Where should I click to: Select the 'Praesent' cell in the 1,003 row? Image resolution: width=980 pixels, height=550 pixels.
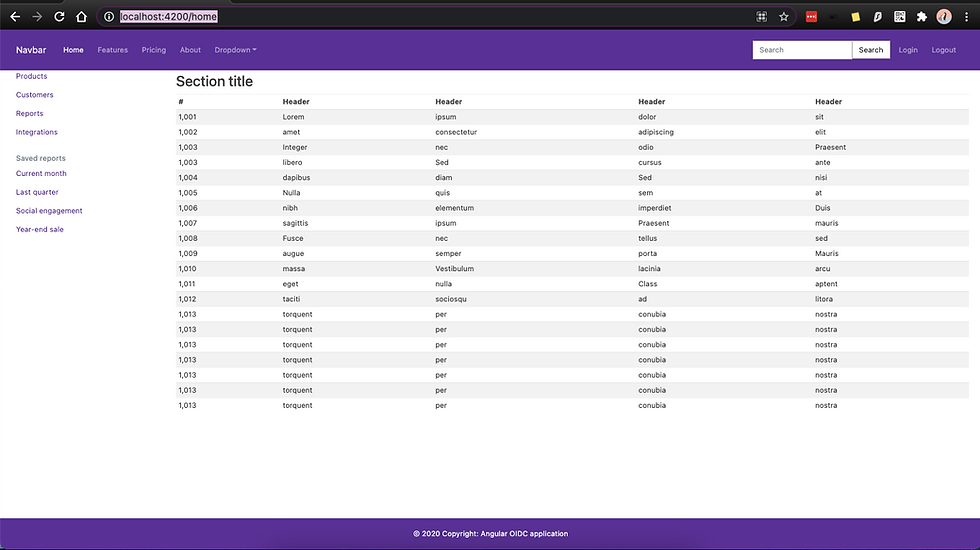point(831,148)
